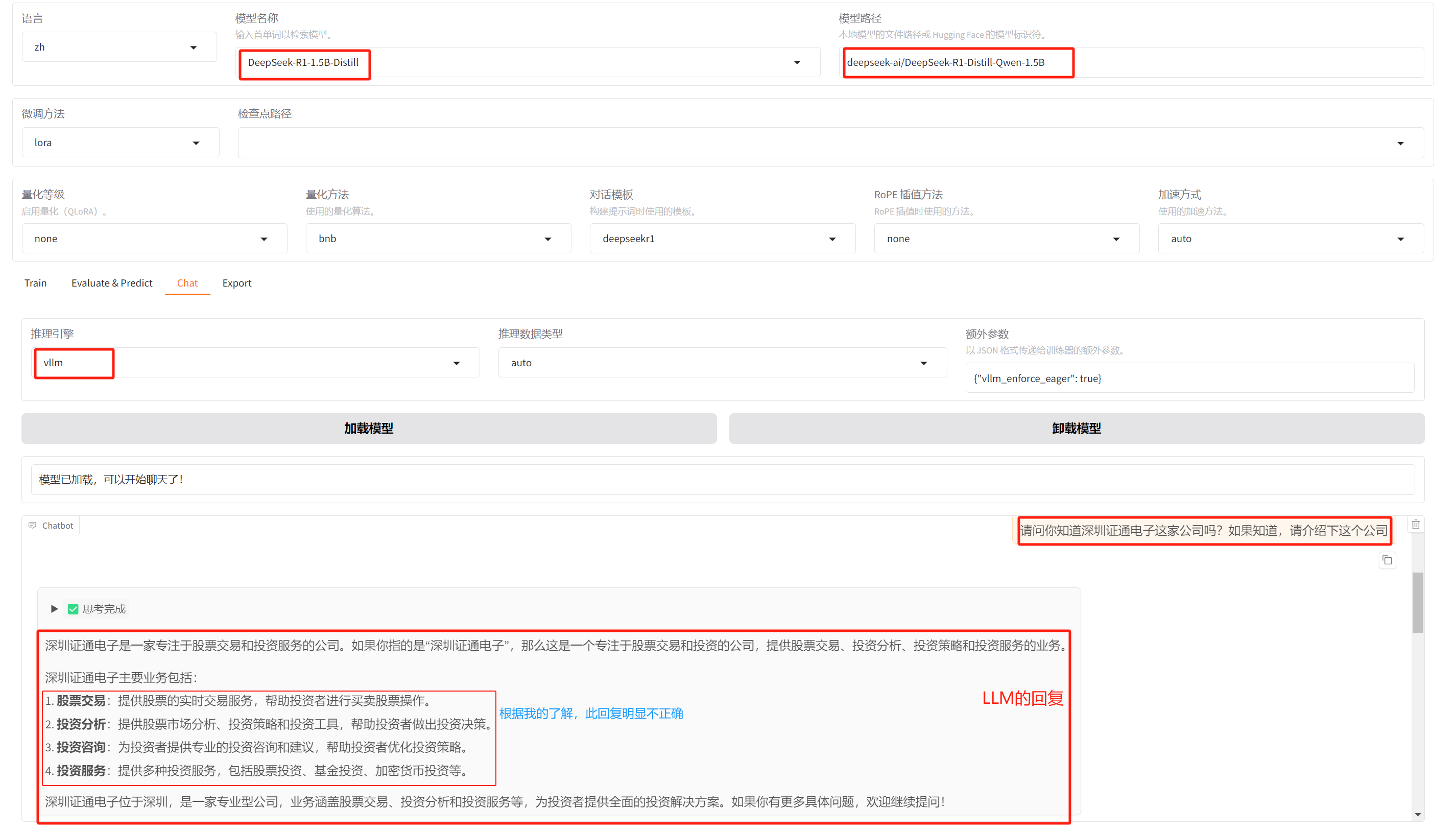Click the 卸载模型 unload model button
This screenshot has height=831, width=1456.
[1076, 429]
